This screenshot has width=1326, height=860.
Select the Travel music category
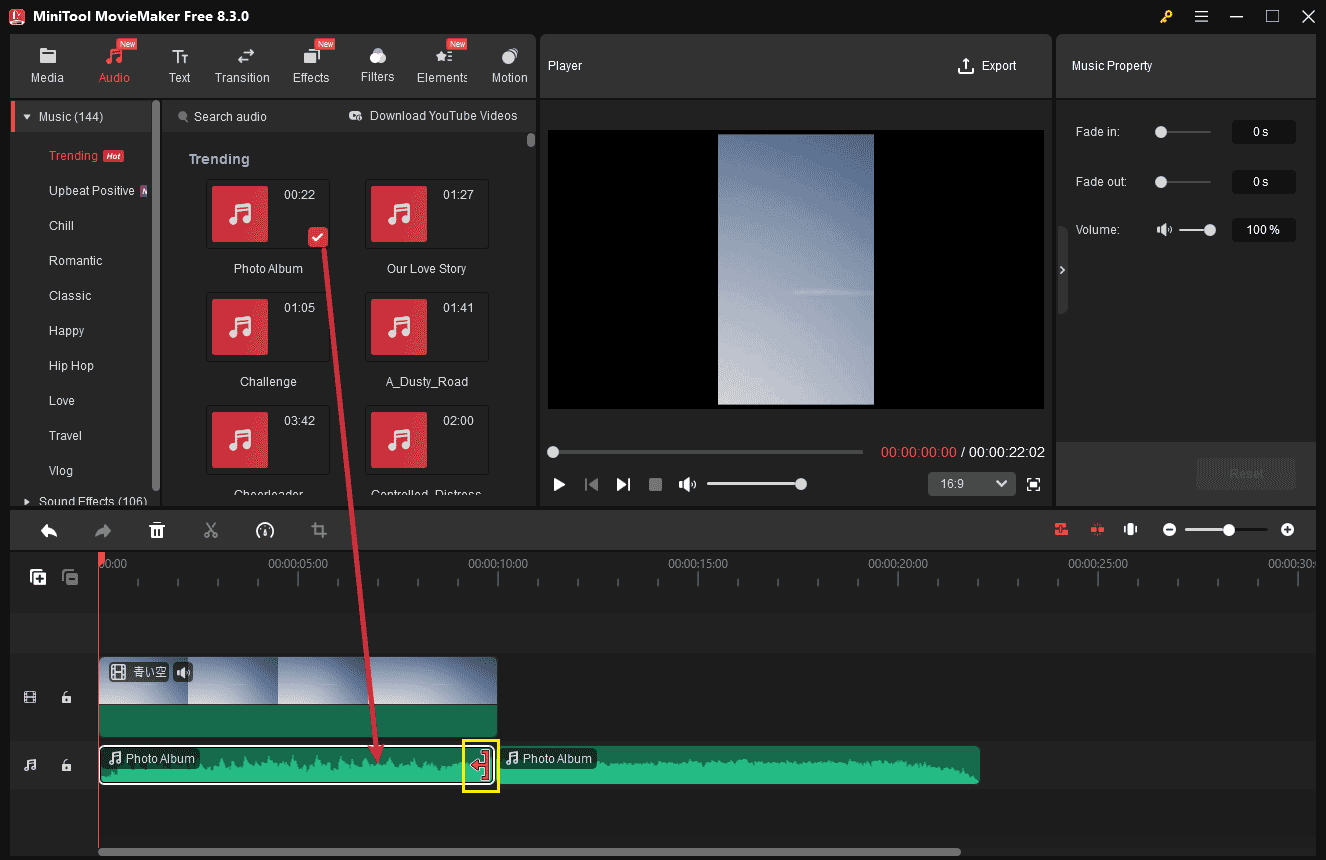66,436
